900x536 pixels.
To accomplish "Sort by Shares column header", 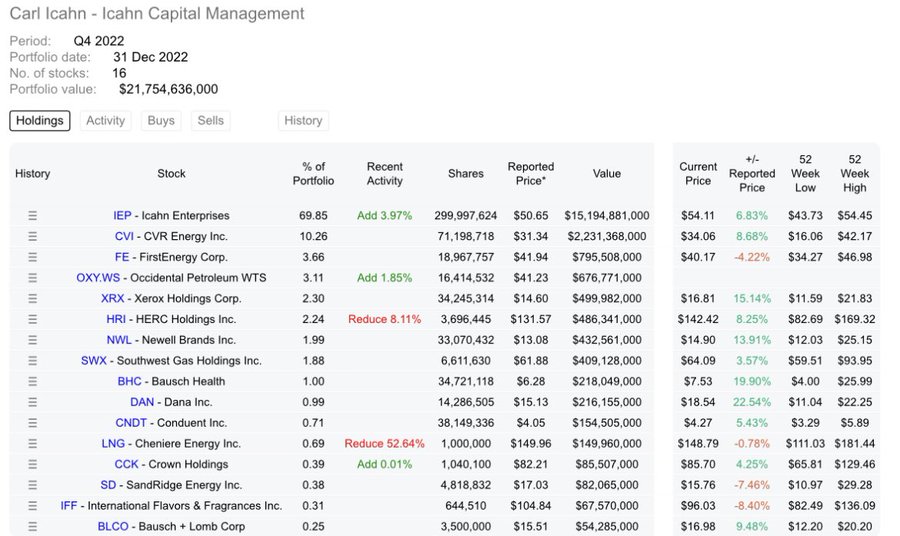I will click(465, 173).
